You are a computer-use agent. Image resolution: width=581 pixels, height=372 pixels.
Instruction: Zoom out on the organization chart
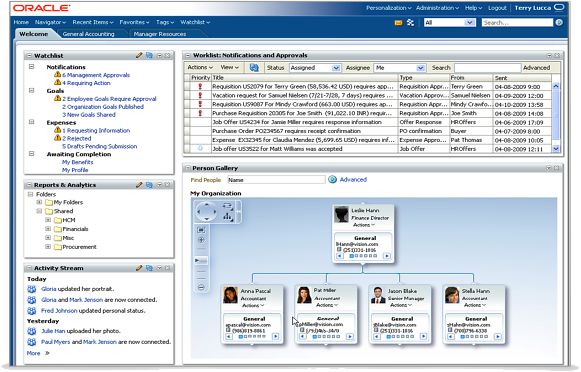click(201, 287)
